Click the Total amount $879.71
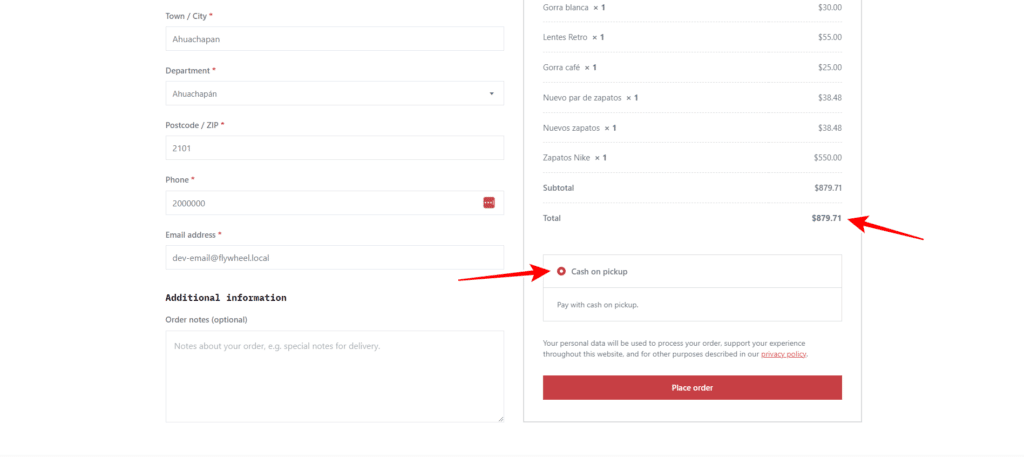 coord(827,218)
